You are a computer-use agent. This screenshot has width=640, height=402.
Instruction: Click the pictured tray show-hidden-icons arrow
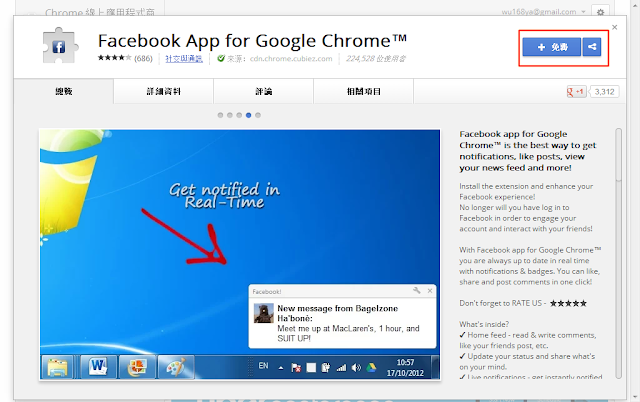281,368
